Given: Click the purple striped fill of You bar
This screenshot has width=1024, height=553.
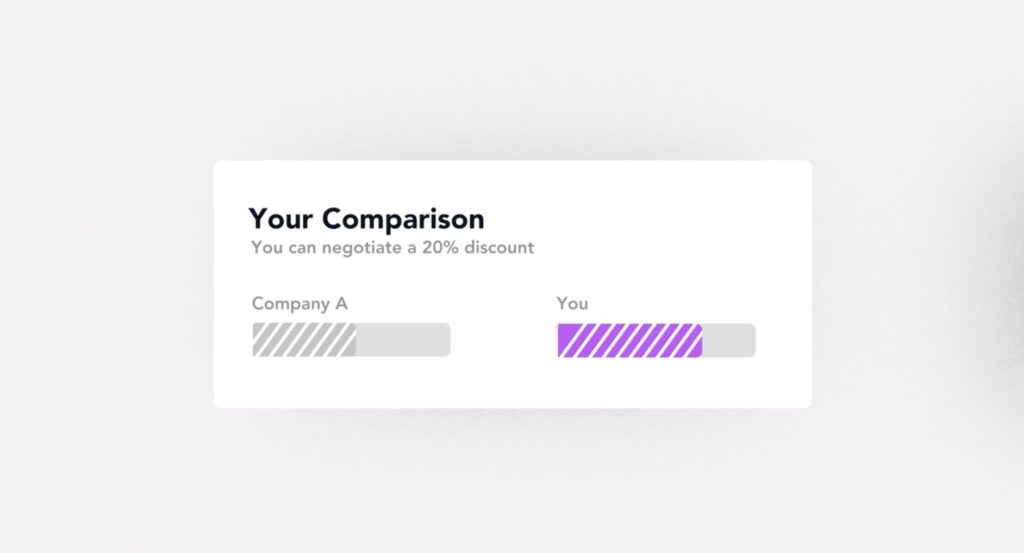Looking at the screenshot, I should 630,341.
